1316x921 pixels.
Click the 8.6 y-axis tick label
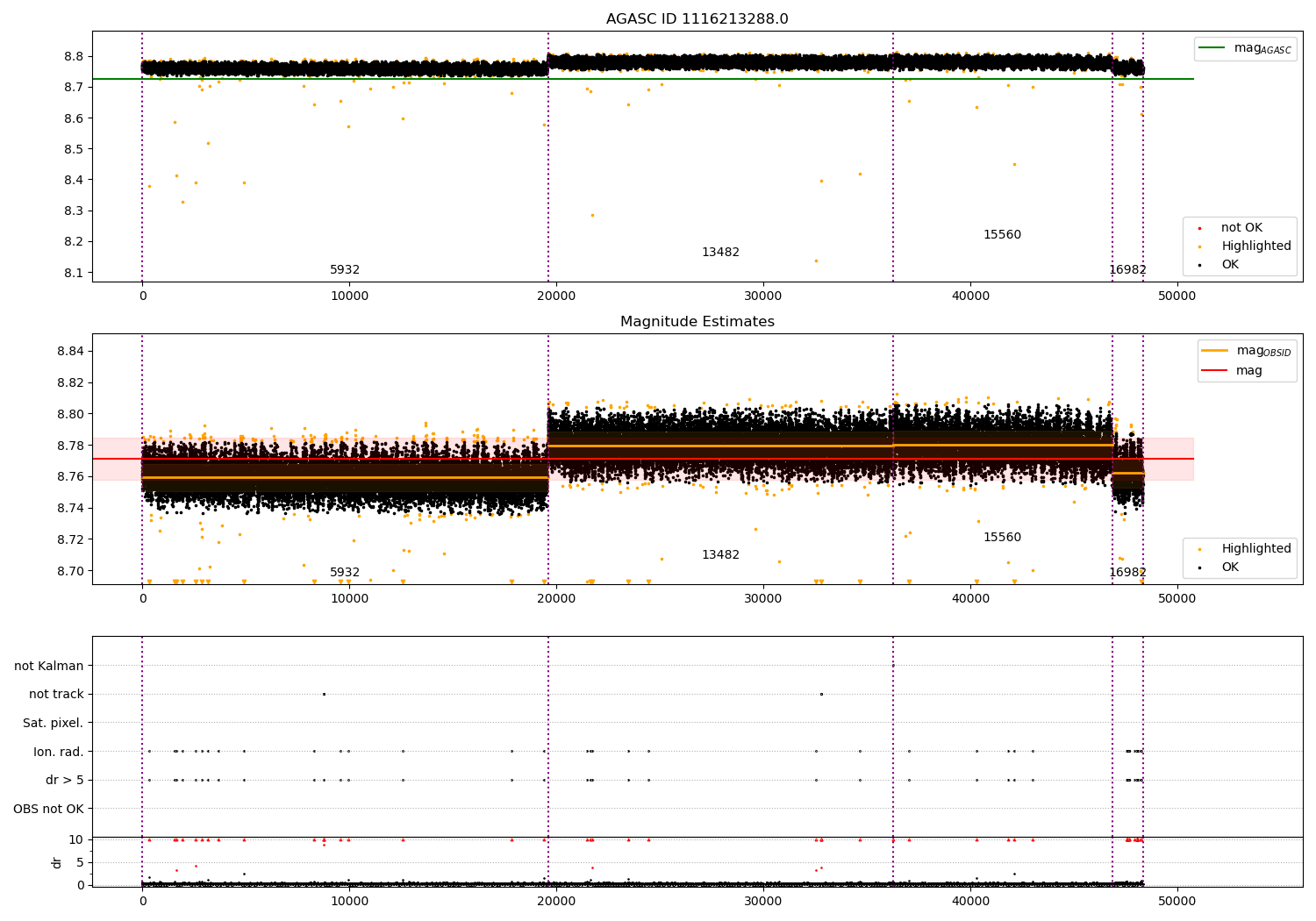tap(75, 118)
